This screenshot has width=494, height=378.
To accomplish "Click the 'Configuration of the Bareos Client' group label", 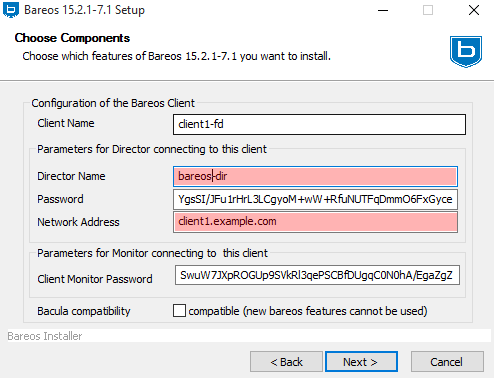I will pyautogui.click(x=113, y=103).
